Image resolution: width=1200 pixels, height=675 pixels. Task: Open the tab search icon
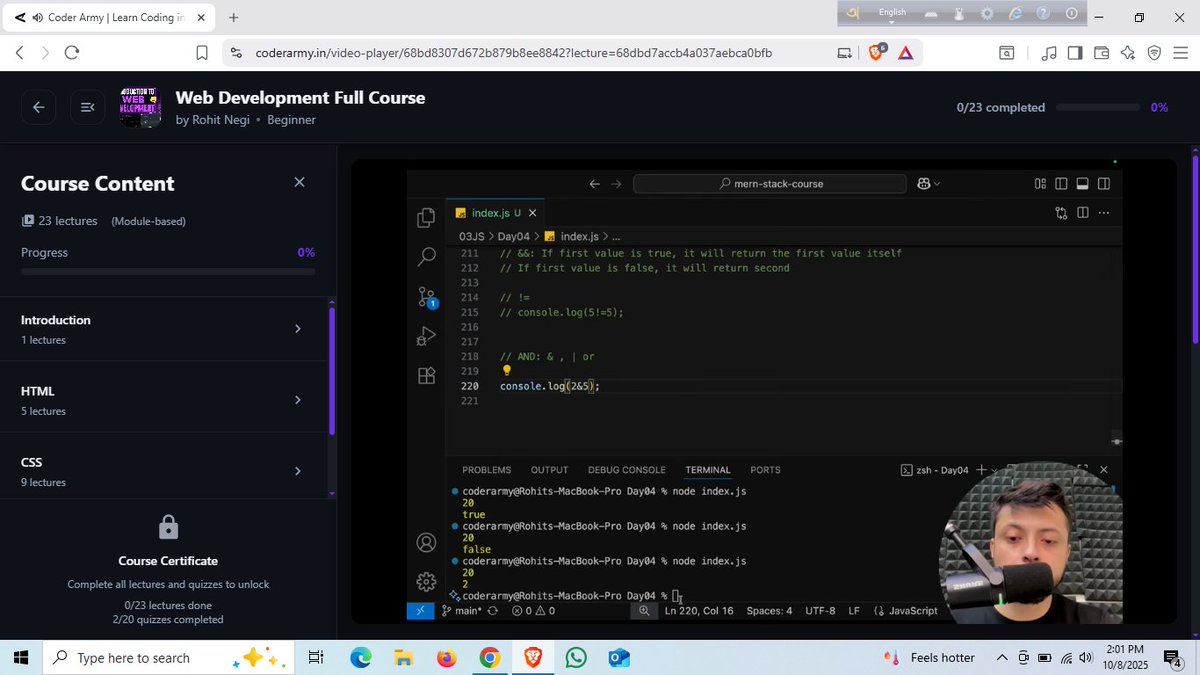pyautogui.click(x=1007, y=53)
